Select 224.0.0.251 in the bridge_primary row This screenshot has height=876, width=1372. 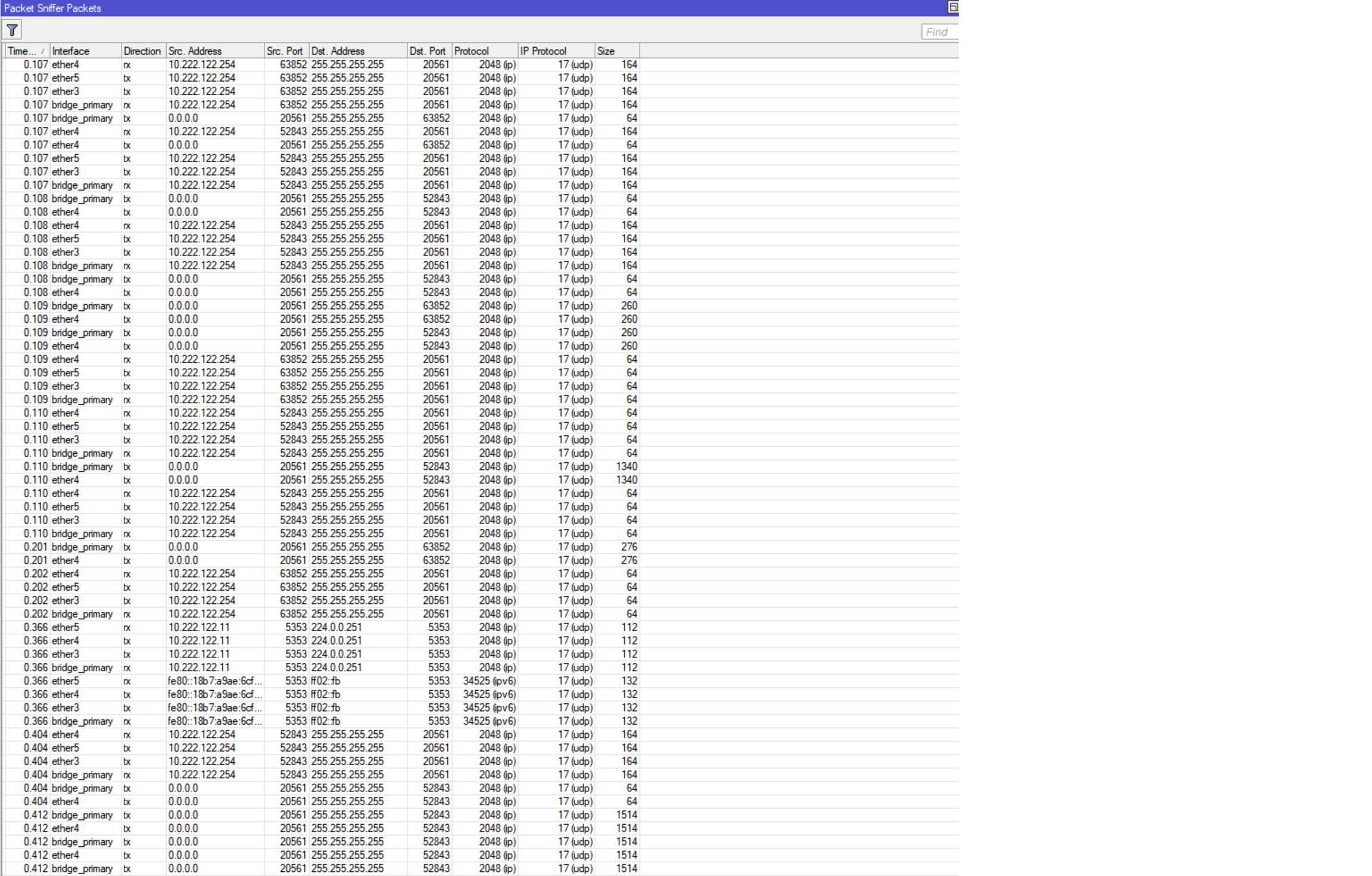pos(336,668)
